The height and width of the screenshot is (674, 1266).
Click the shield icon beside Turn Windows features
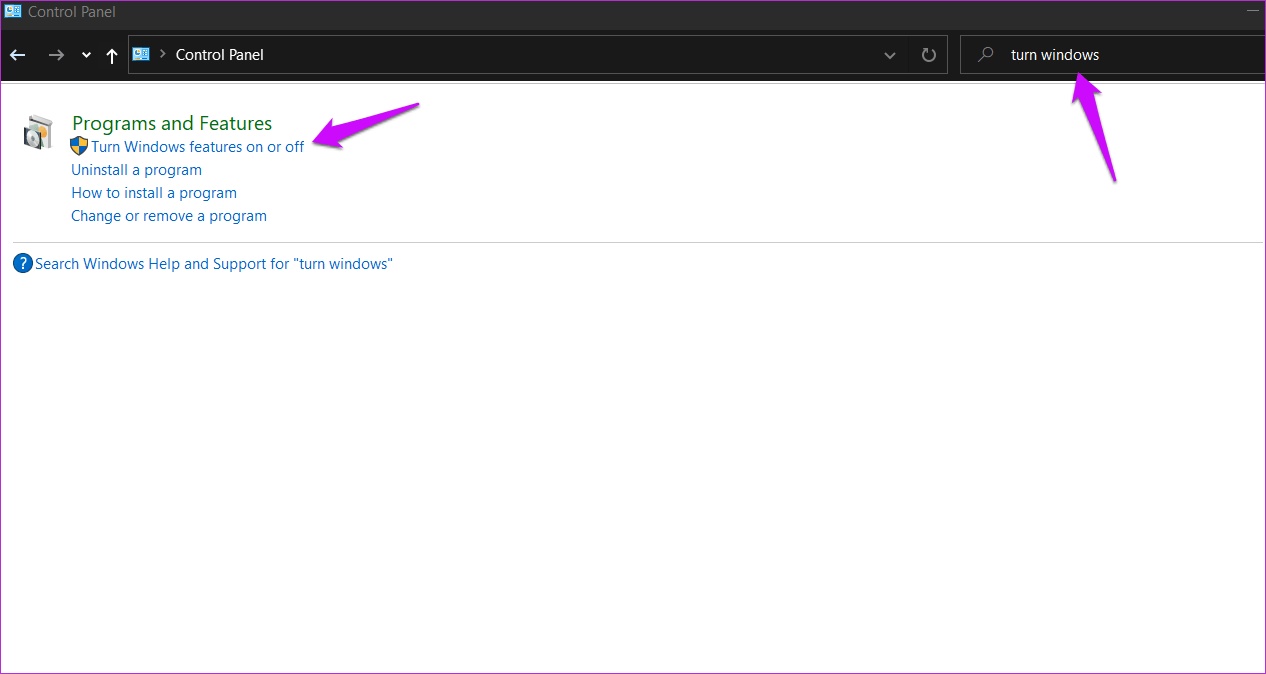point(79,146)
